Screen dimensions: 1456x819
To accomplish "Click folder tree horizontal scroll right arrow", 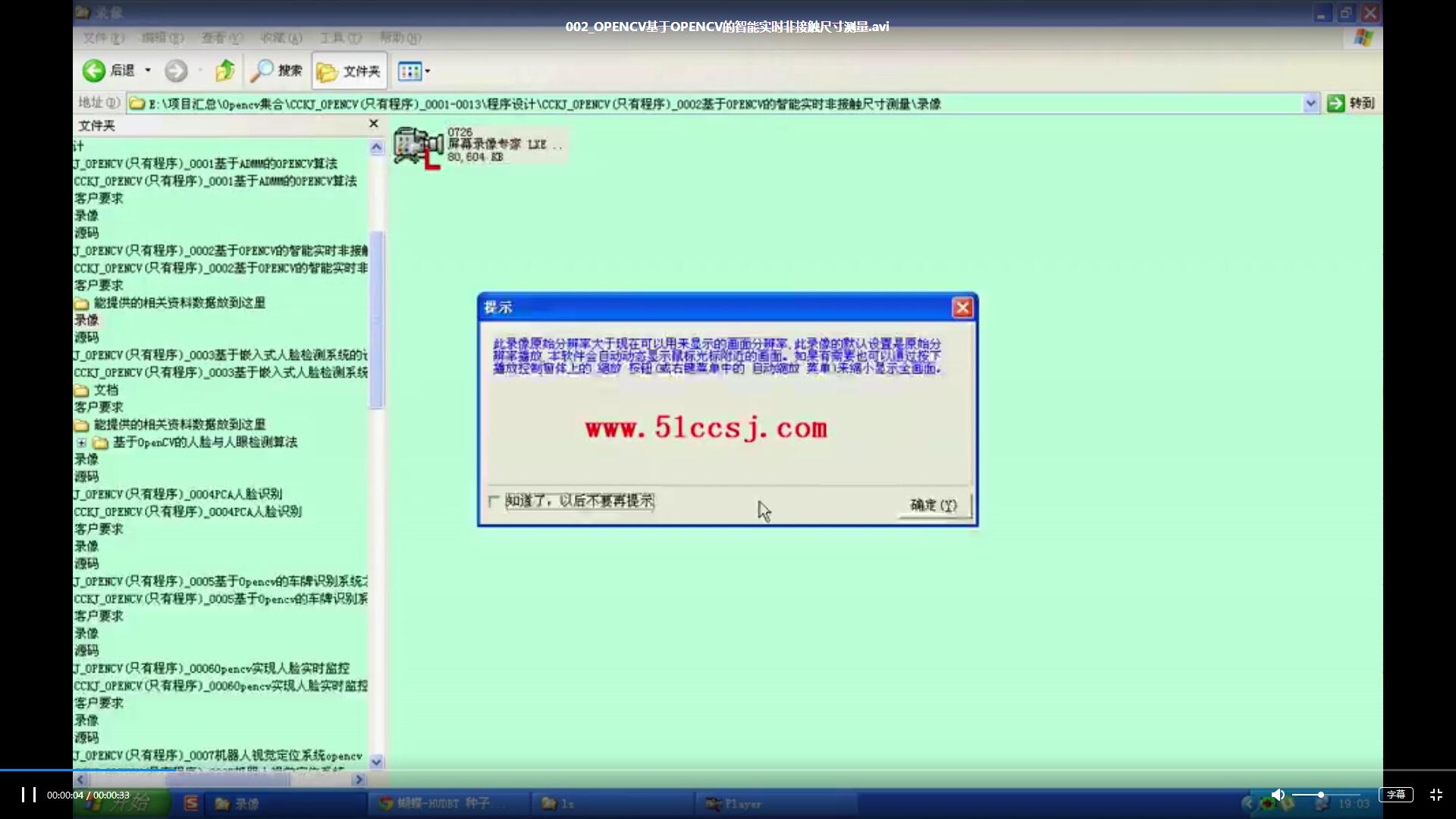I will click(359, 780).
